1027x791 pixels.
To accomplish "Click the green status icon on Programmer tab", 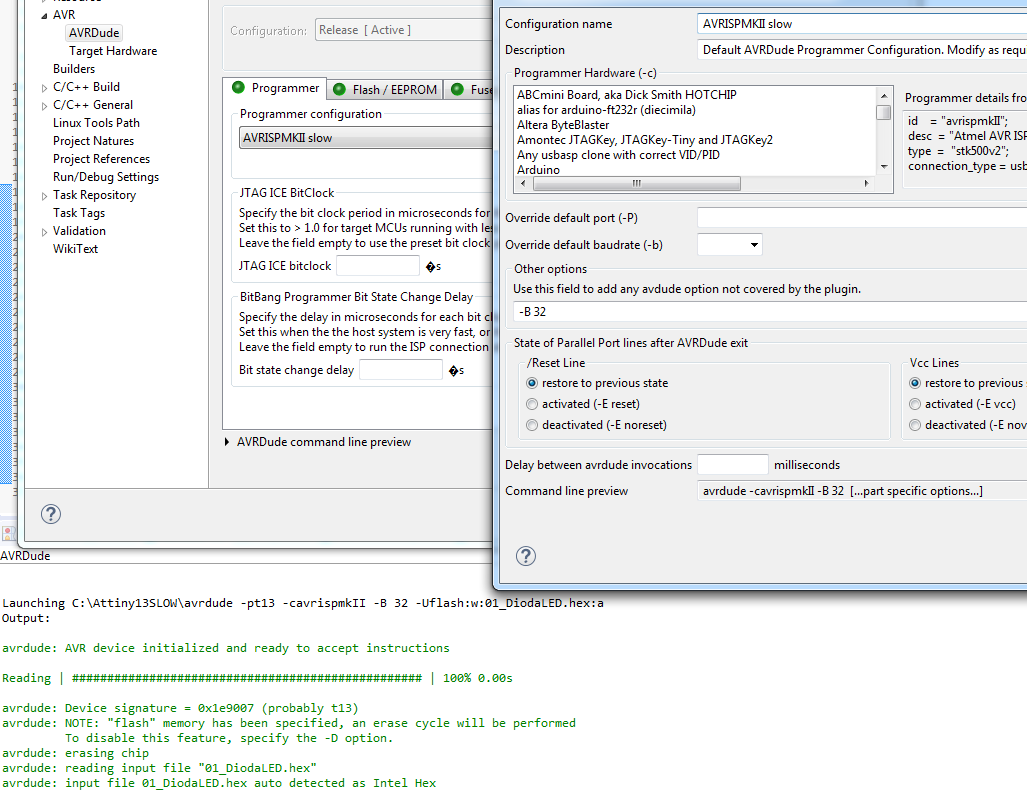I will [x=238, y=87].
